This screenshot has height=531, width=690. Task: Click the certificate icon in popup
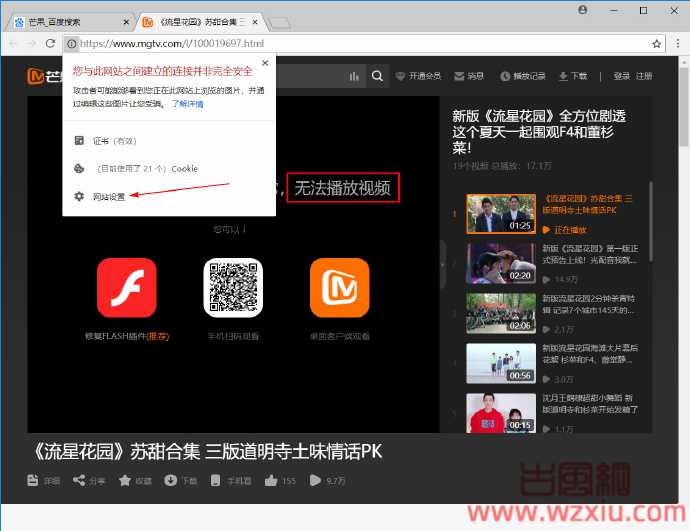tap(79, 141)
